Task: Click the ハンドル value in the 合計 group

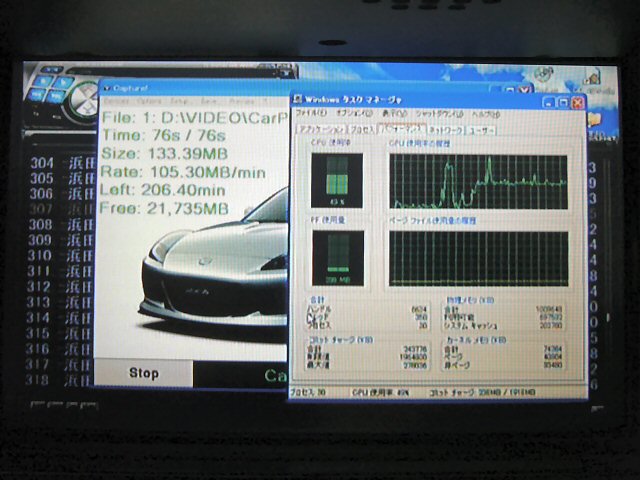Action: (419, 310)
